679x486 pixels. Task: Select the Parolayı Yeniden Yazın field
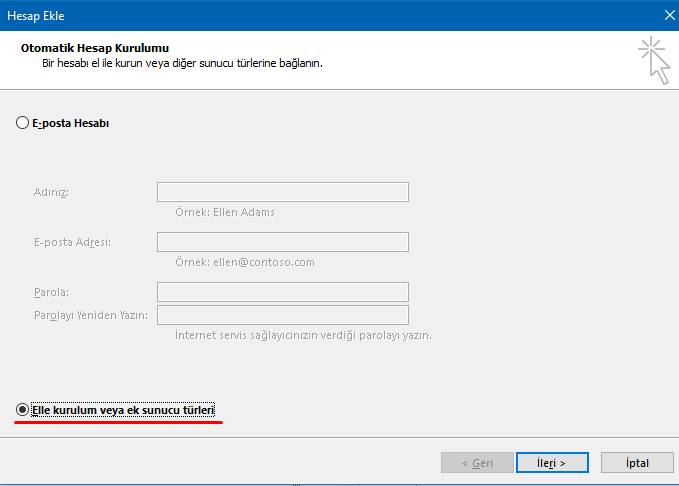[283, 315]
